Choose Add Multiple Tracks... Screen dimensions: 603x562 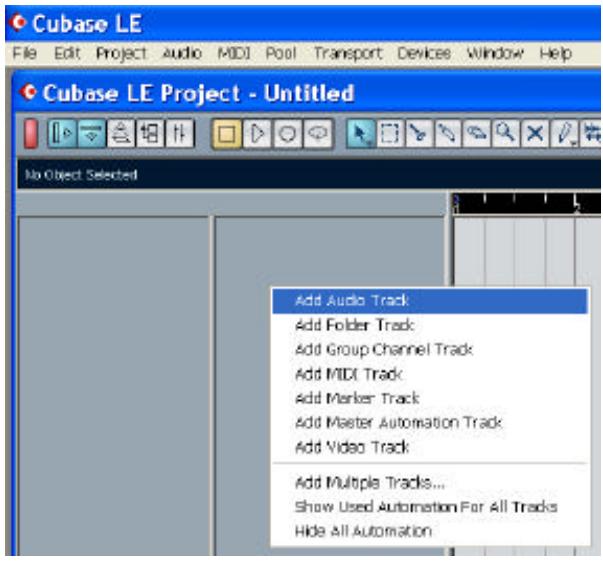click(x=430, y=482)
